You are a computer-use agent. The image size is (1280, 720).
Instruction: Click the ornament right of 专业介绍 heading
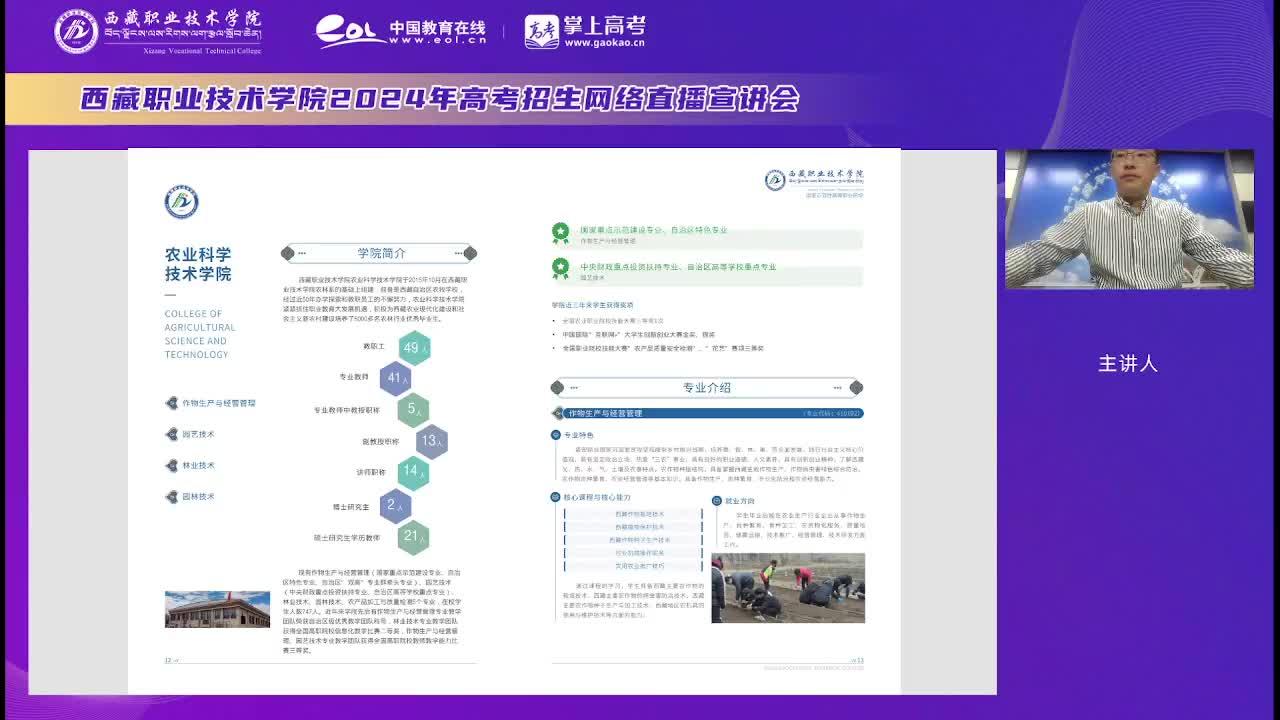pyautogui.click(x=856, y=388)
